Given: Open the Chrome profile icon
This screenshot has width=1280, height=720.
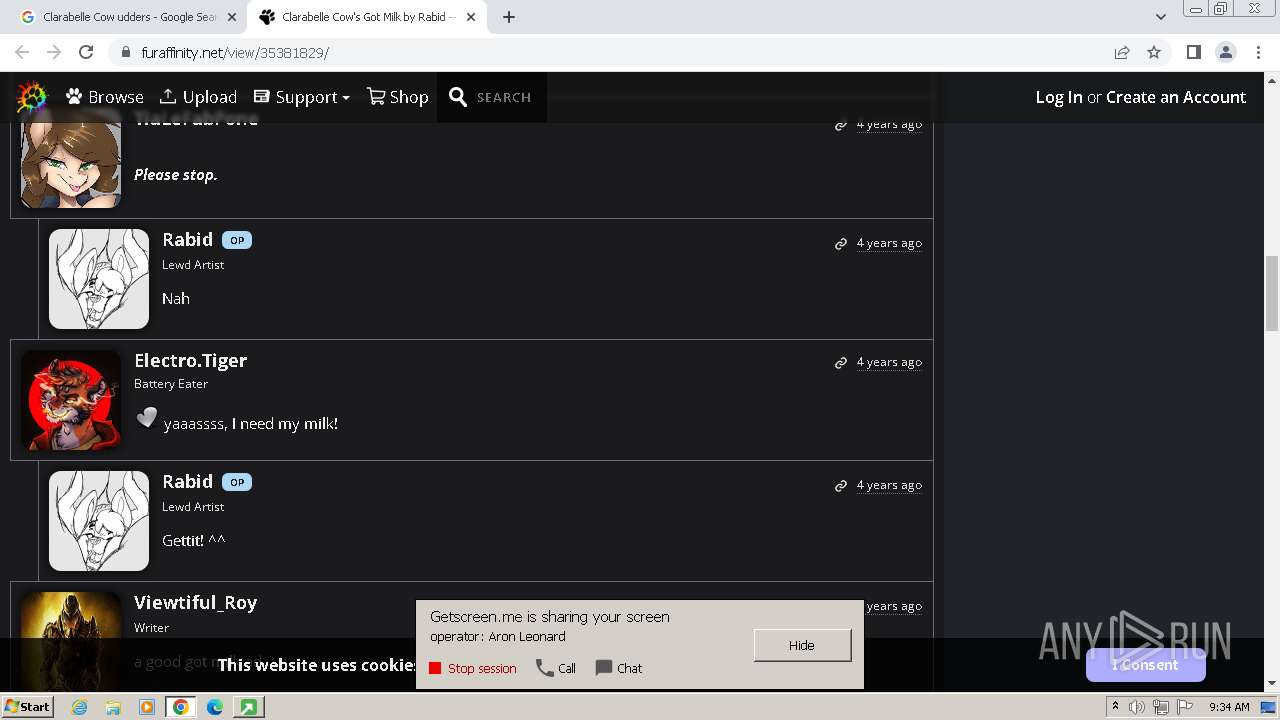Looking at the screenshot, I should click(1225, 52).
